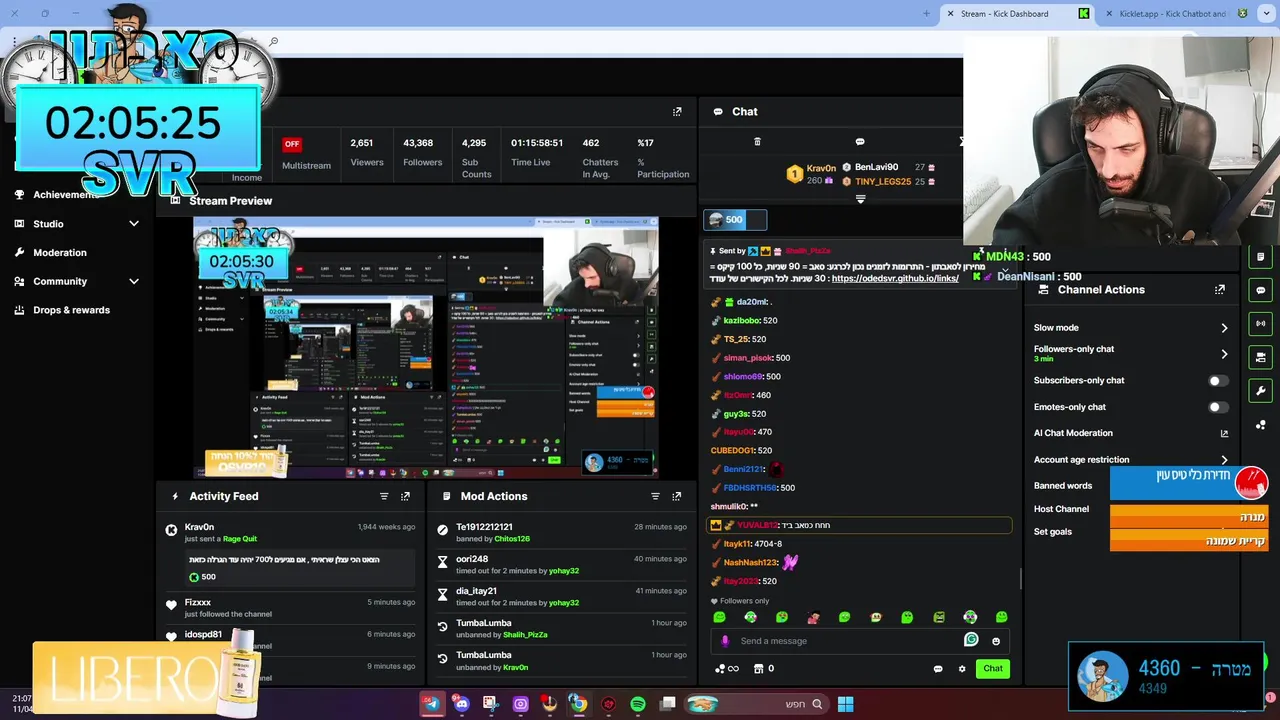Click the Stream Preview video thumbnail
Image resolution: width=1280 pixels, height=720 pixels.
point(426,348)
